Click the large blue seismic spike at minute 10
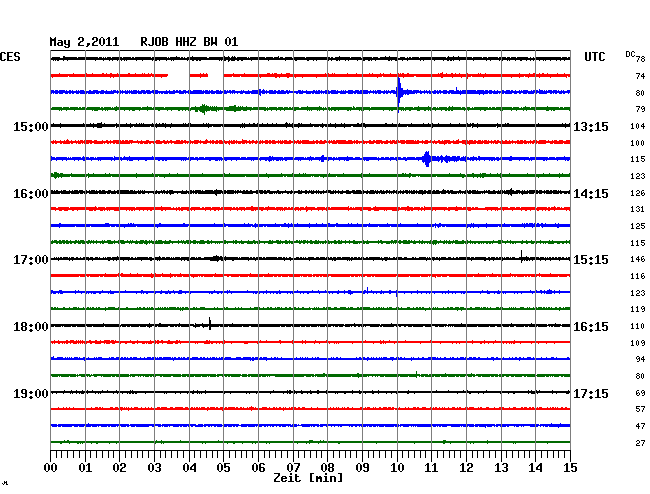 click(x=398, y=94)
